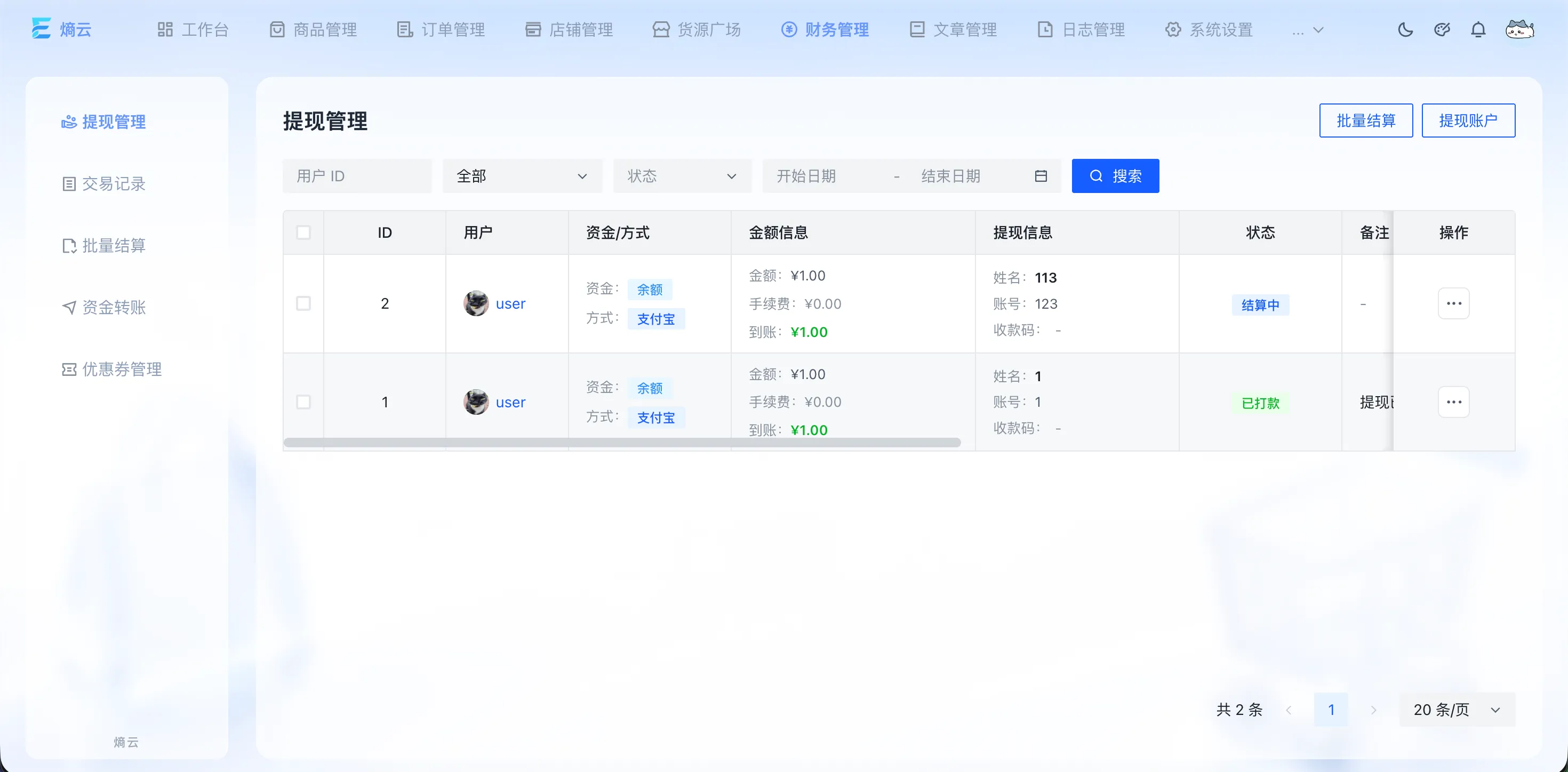This screenshot has height=772, width=1568.
Task: Click 姓名 113 in withdrawal info
Action: pyautogui.click(x=1025, y=277)
